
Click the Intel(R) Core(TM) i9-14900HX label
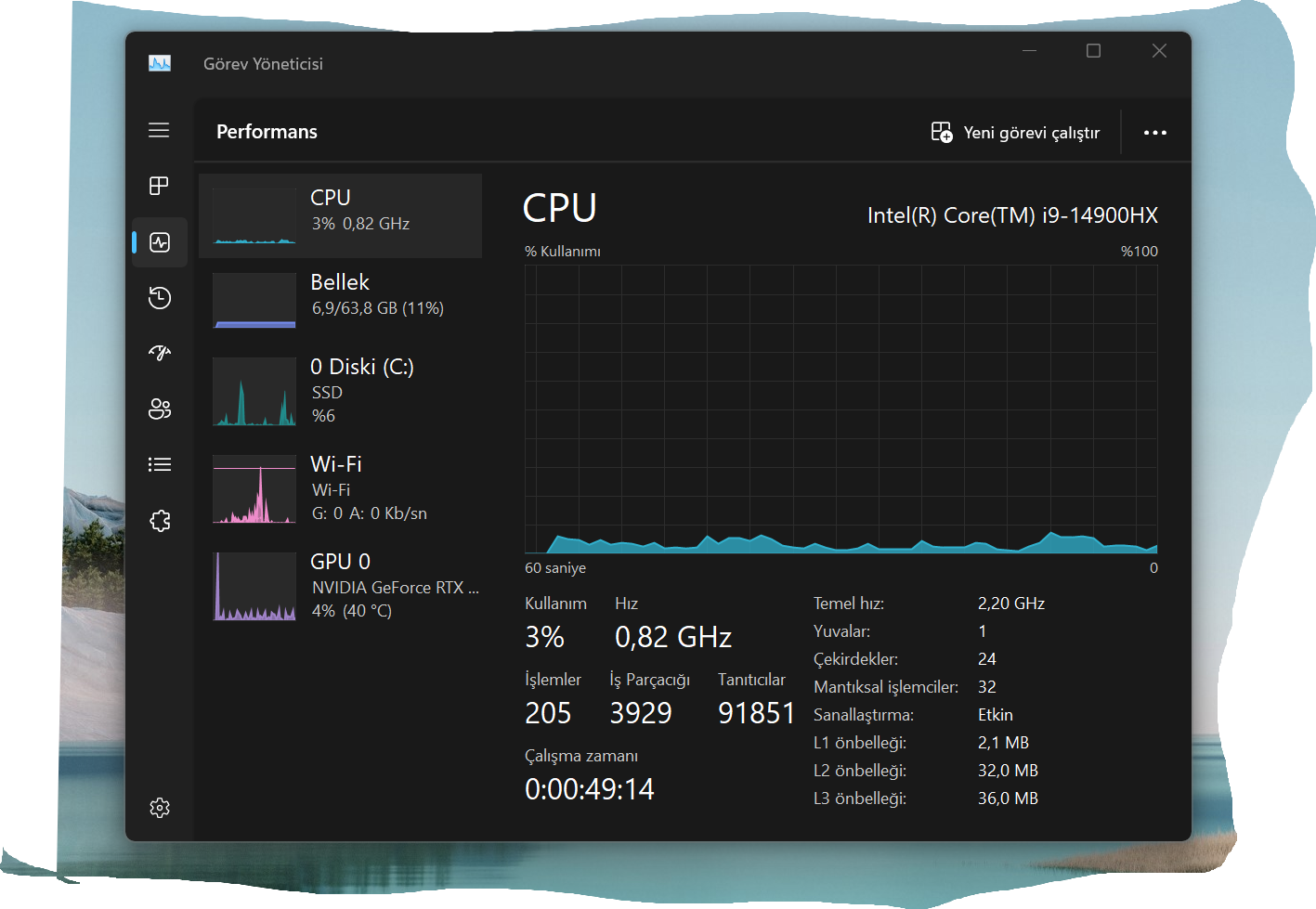tap(1012, 215)
